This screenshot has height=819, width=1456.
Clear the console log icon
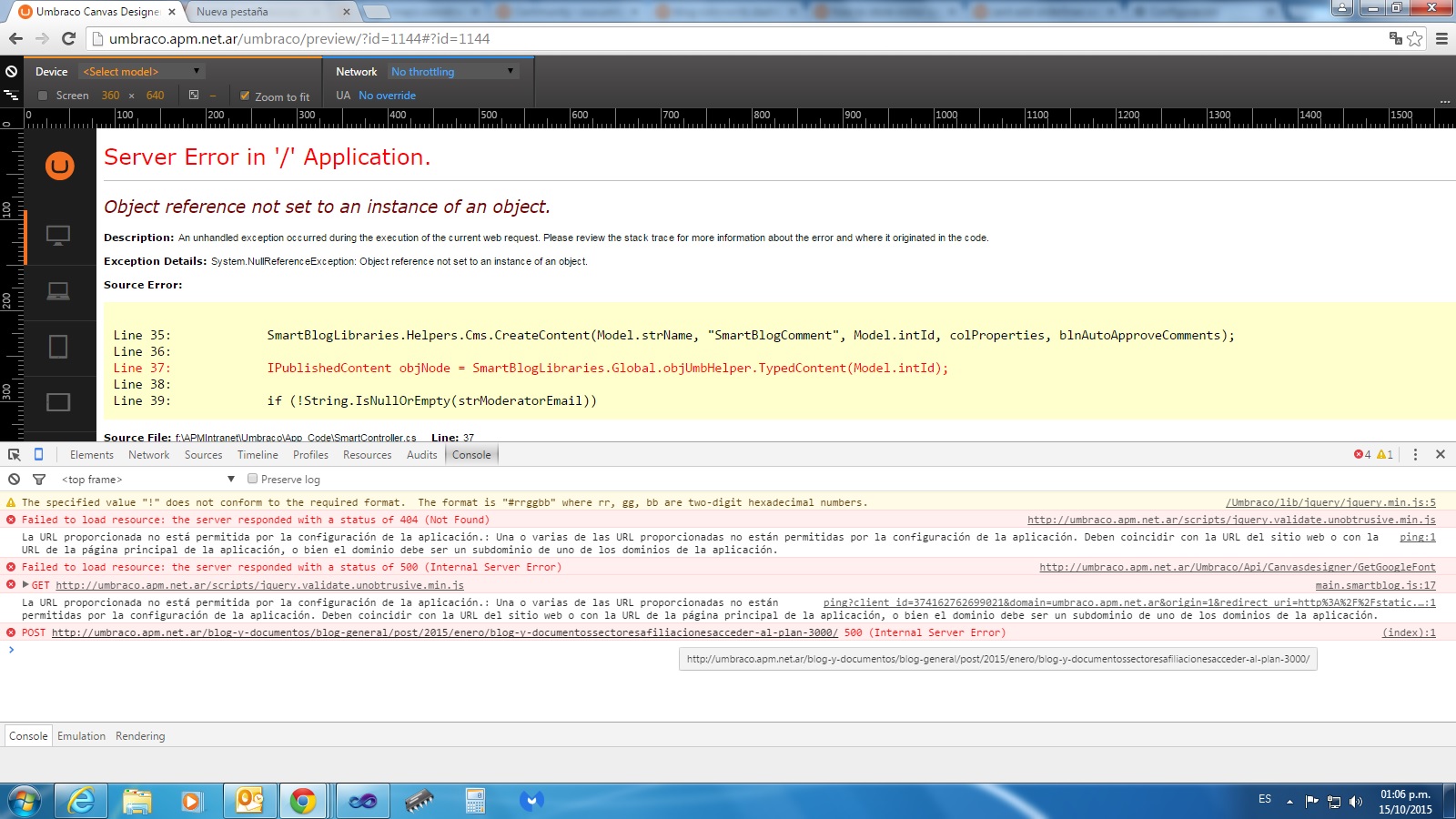(14, 479)
